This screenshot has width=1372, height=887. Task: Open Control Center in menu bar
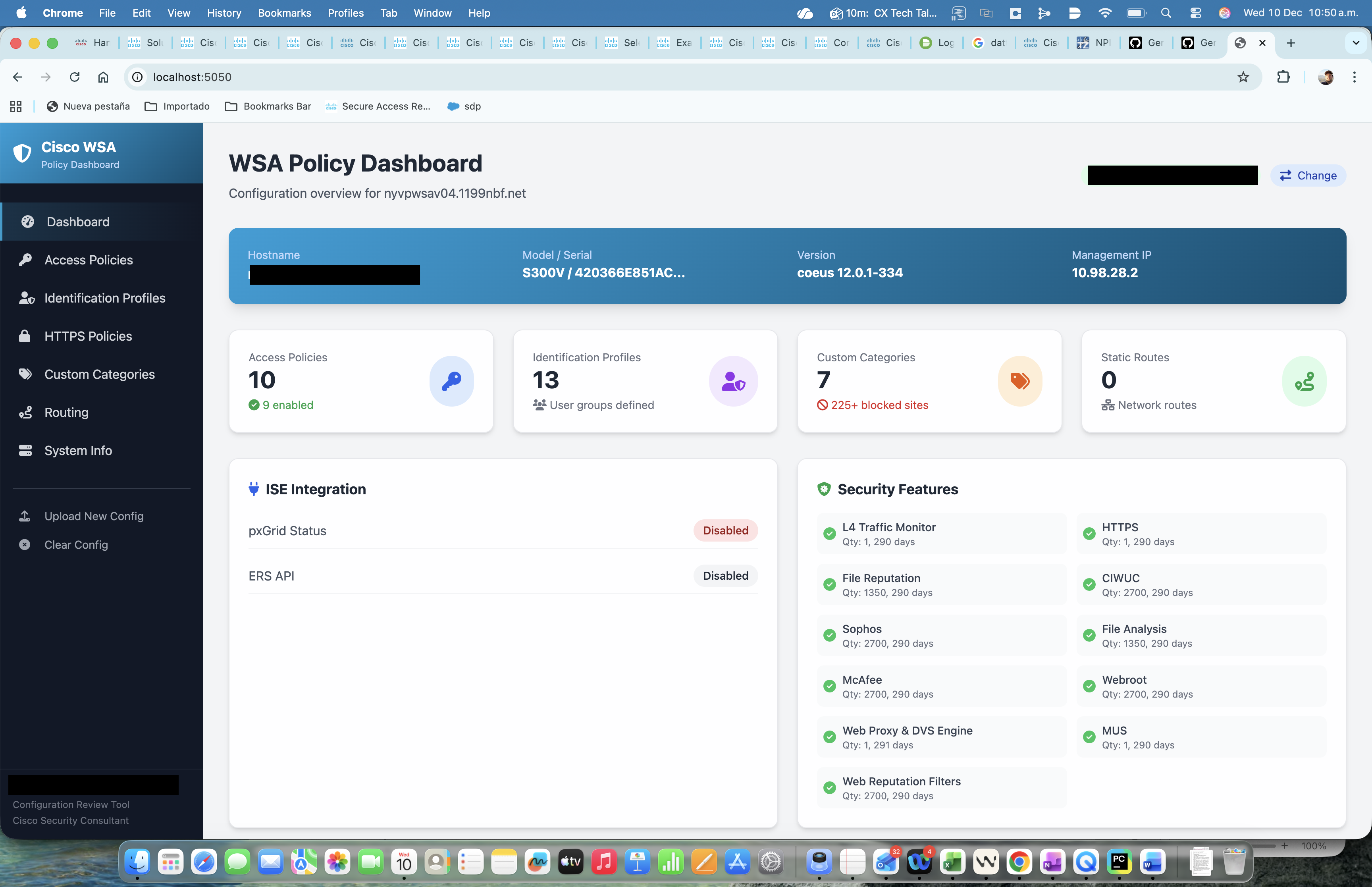click(x=1195, y=13)
